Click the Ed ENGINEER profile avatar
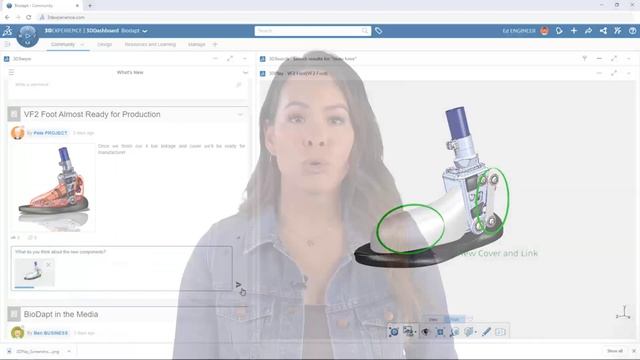Screen dimensions: 640x360 pos(544,31)
